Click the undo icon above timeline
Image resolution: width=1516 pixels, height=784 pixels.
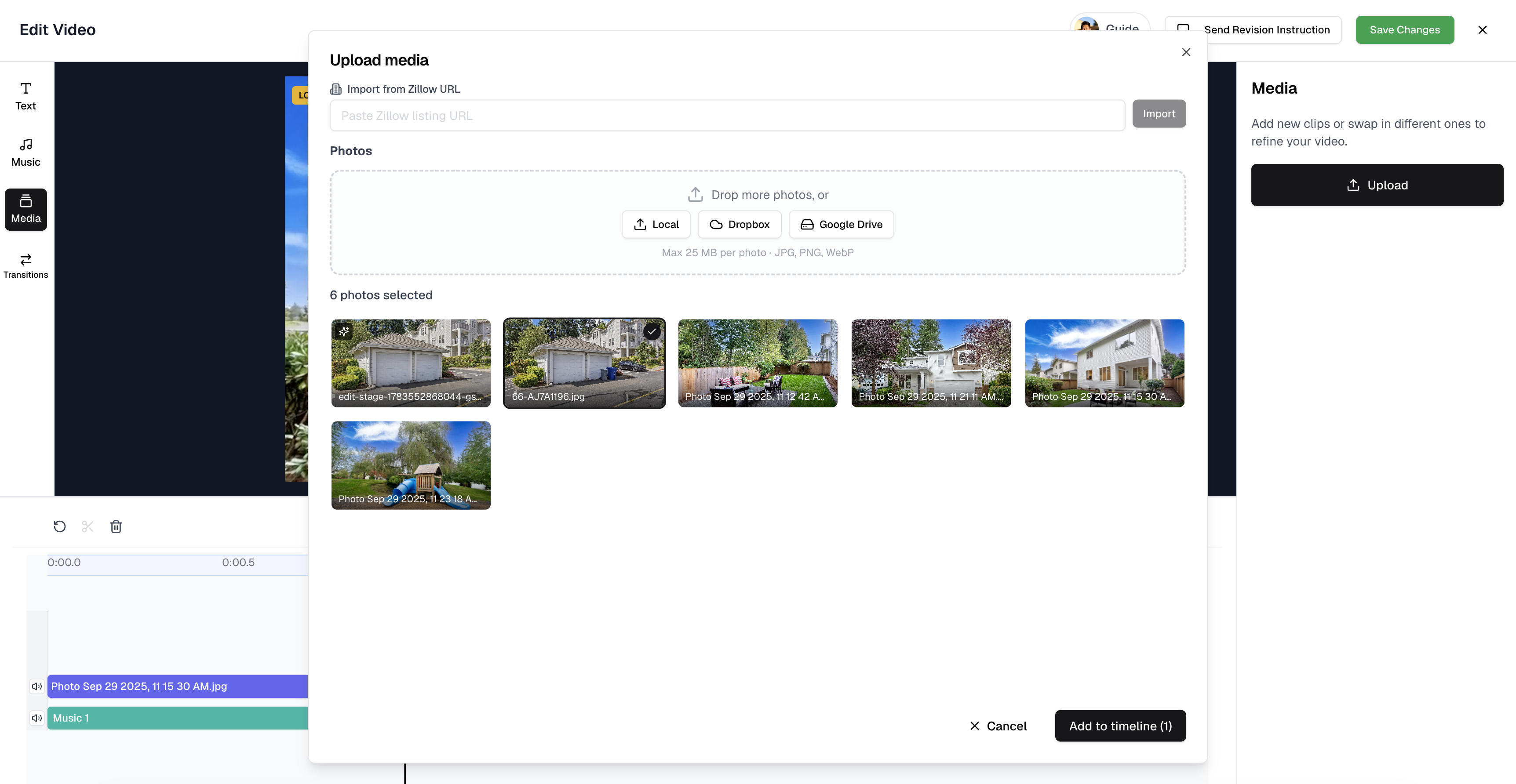59,526
